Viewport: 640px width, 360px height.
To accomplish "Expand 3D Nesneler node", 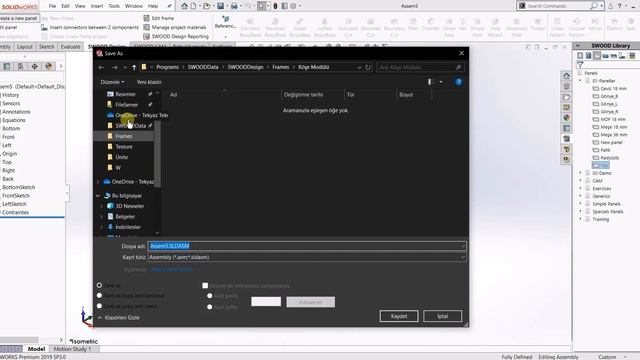I will (x=102, y=206).
